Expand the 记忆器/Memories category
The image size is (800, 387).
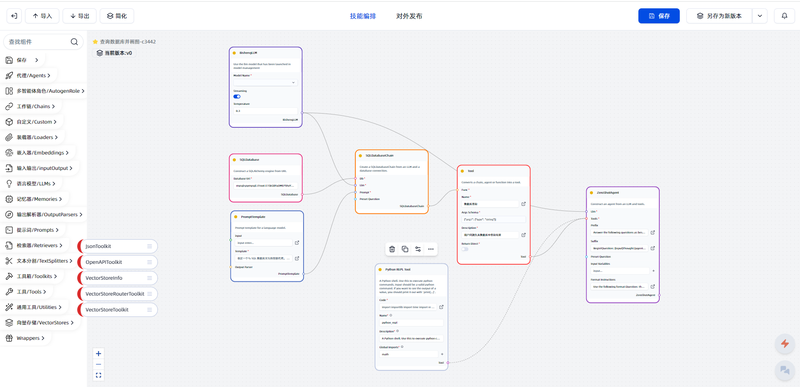coord(35,199)
